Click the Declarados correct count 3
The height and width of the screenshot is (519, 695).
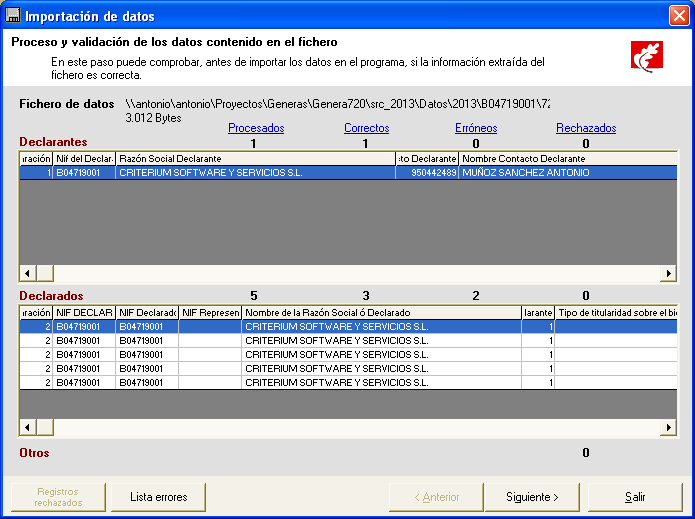point(366,296)
